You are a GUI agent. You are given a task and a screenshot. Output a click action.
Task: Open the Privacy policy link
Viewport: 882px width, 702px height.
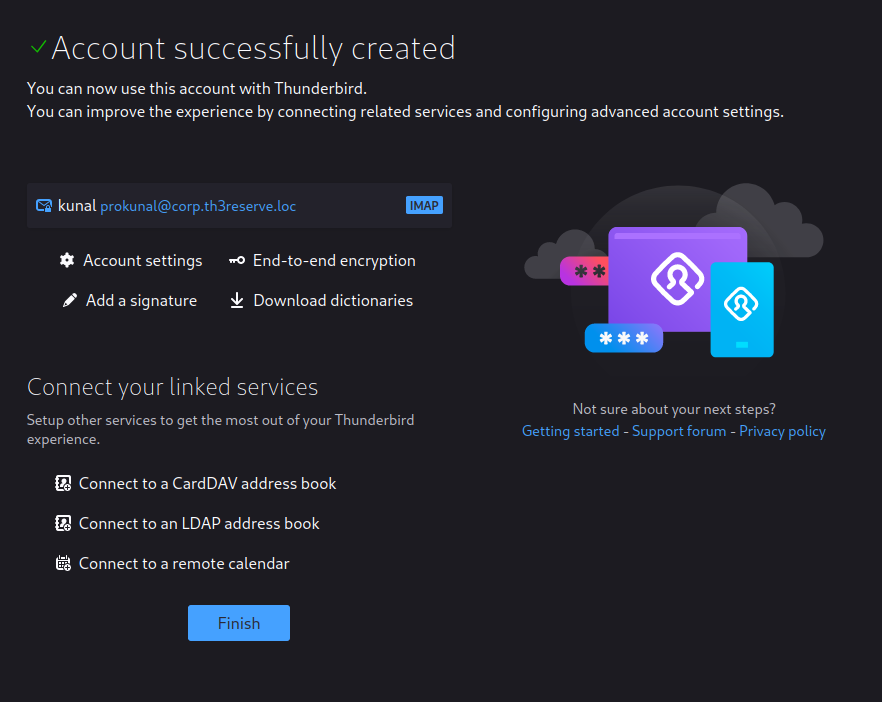782,431
